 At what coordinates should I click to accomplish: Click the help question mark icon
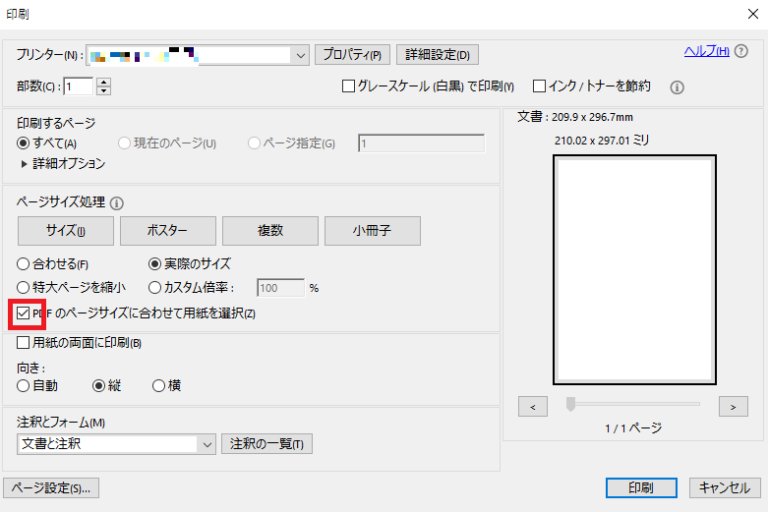coord(741,52)
